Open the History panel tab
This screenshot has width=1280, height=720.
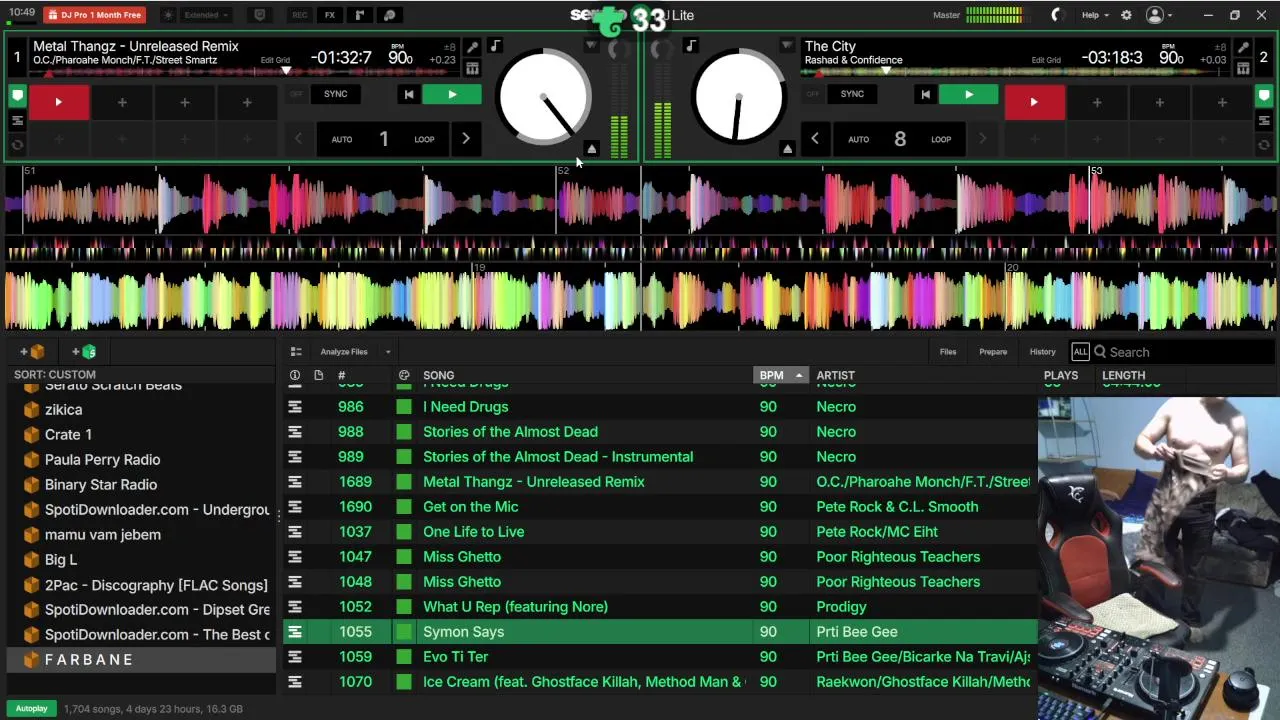(x=1042, y=352)
